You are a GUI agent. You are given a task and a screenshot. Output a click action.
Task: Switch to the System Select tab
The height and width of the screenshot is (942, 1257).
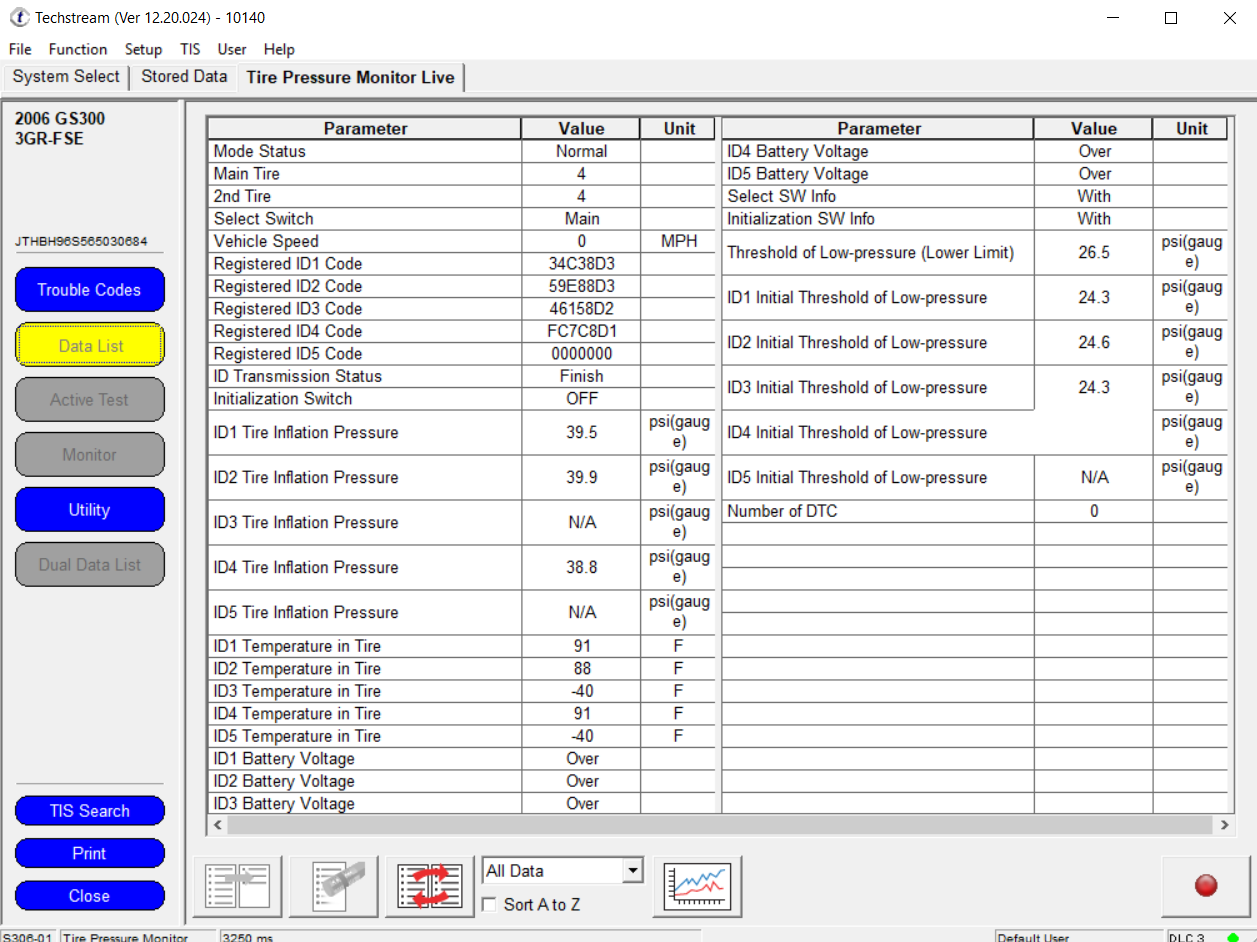point(66,77)
